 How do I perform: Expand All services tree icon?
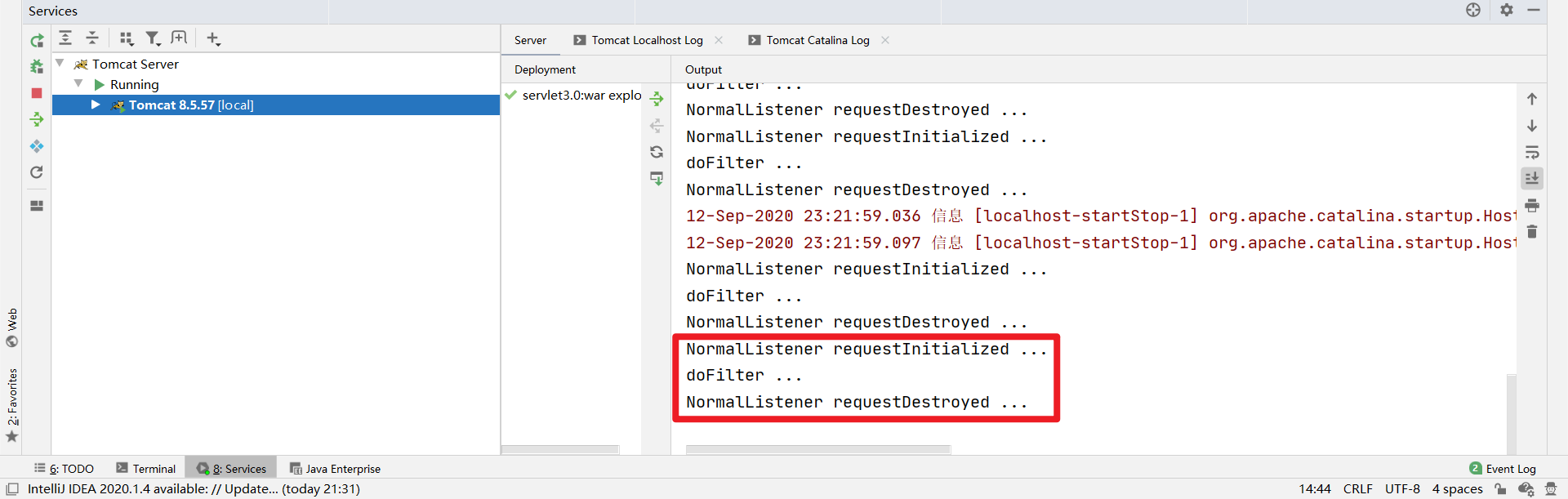[x=65, y=38]
